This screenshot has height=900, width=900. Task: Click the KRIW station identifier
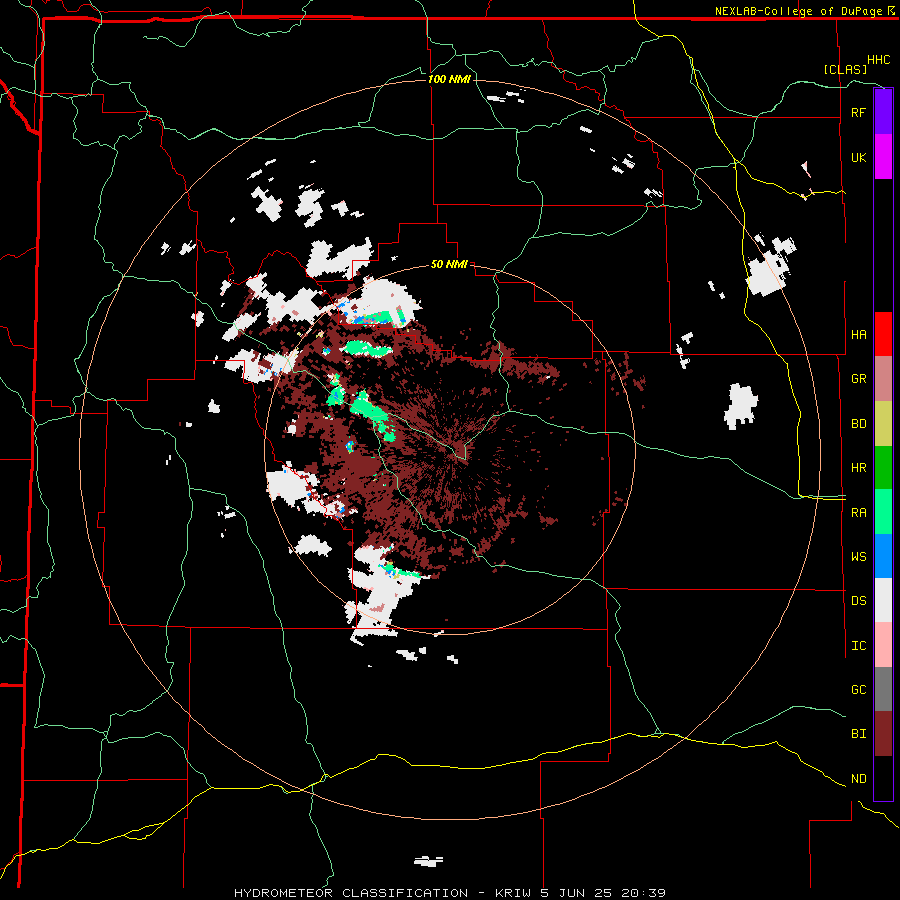513,893
